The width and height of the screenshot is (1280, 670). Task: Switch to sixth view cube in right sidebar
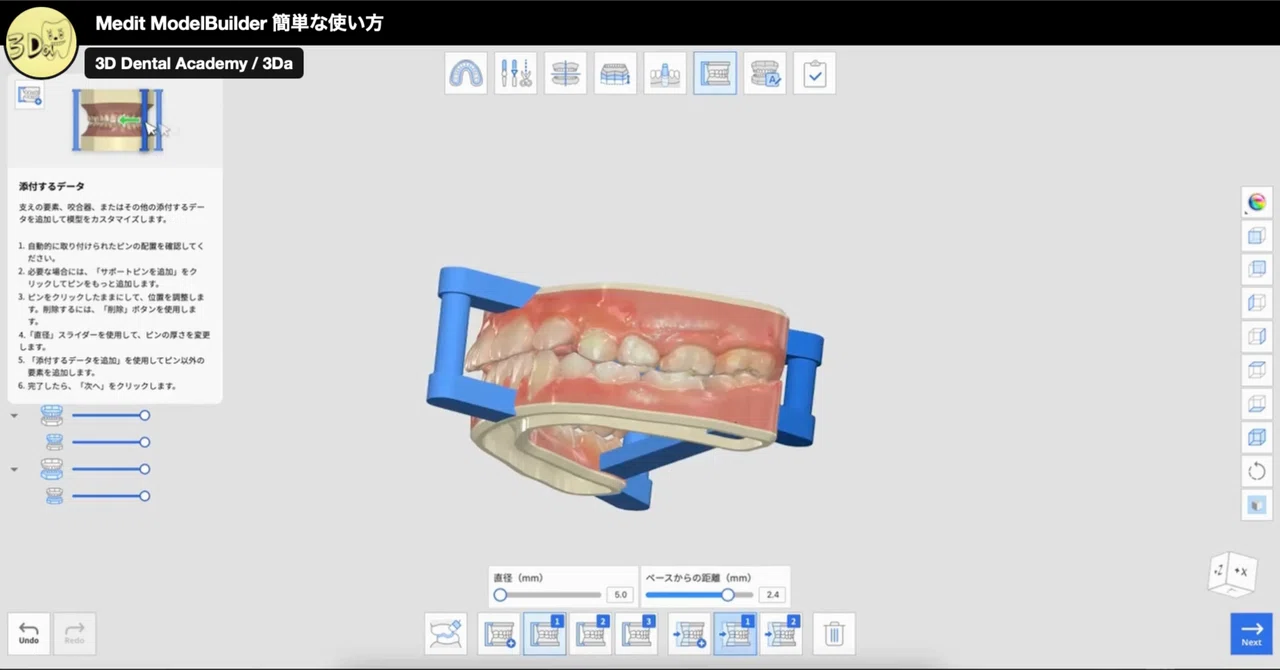point(1257,404)
